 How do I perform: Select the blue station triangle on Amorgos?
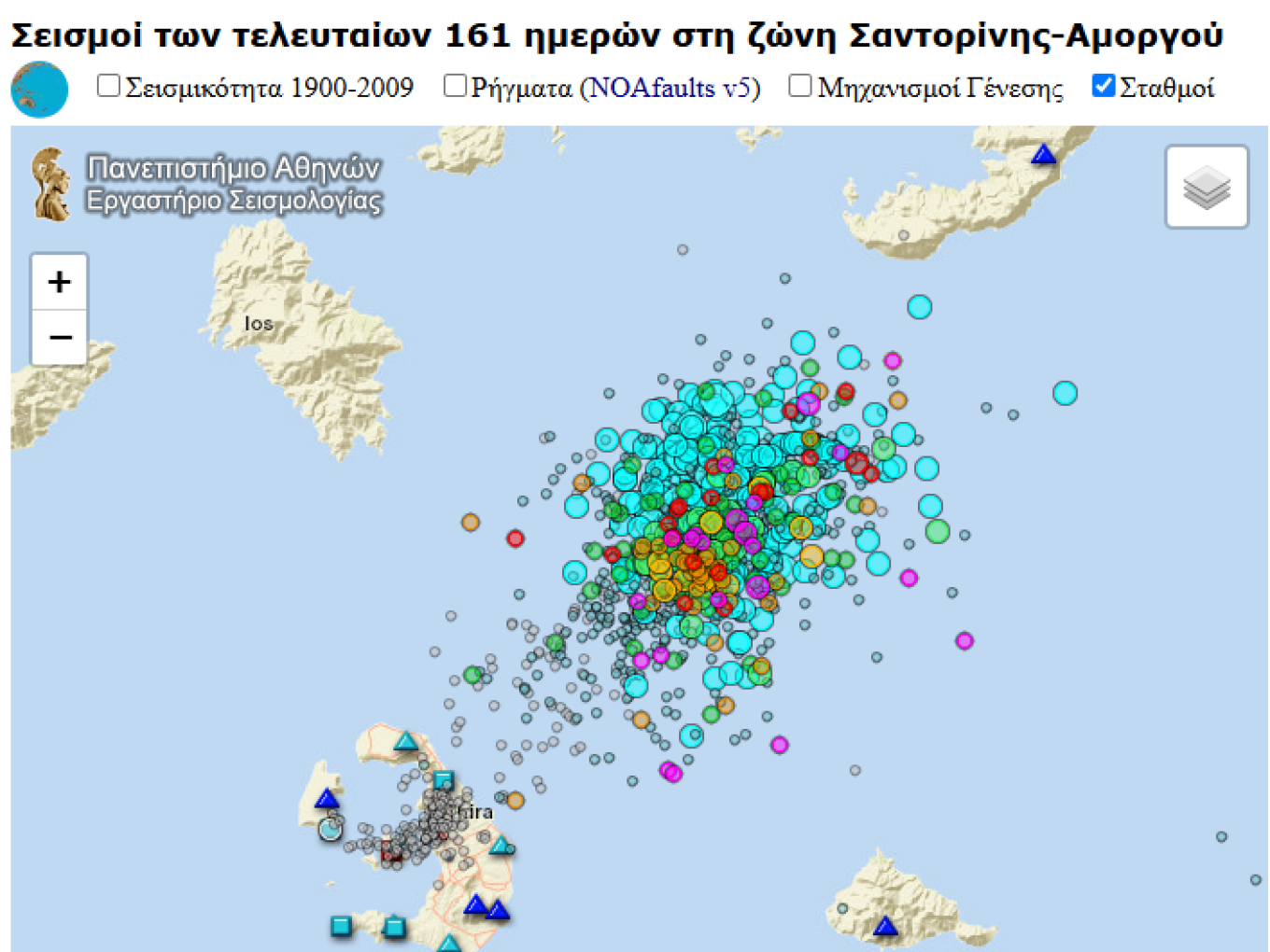pos(1043,155)
